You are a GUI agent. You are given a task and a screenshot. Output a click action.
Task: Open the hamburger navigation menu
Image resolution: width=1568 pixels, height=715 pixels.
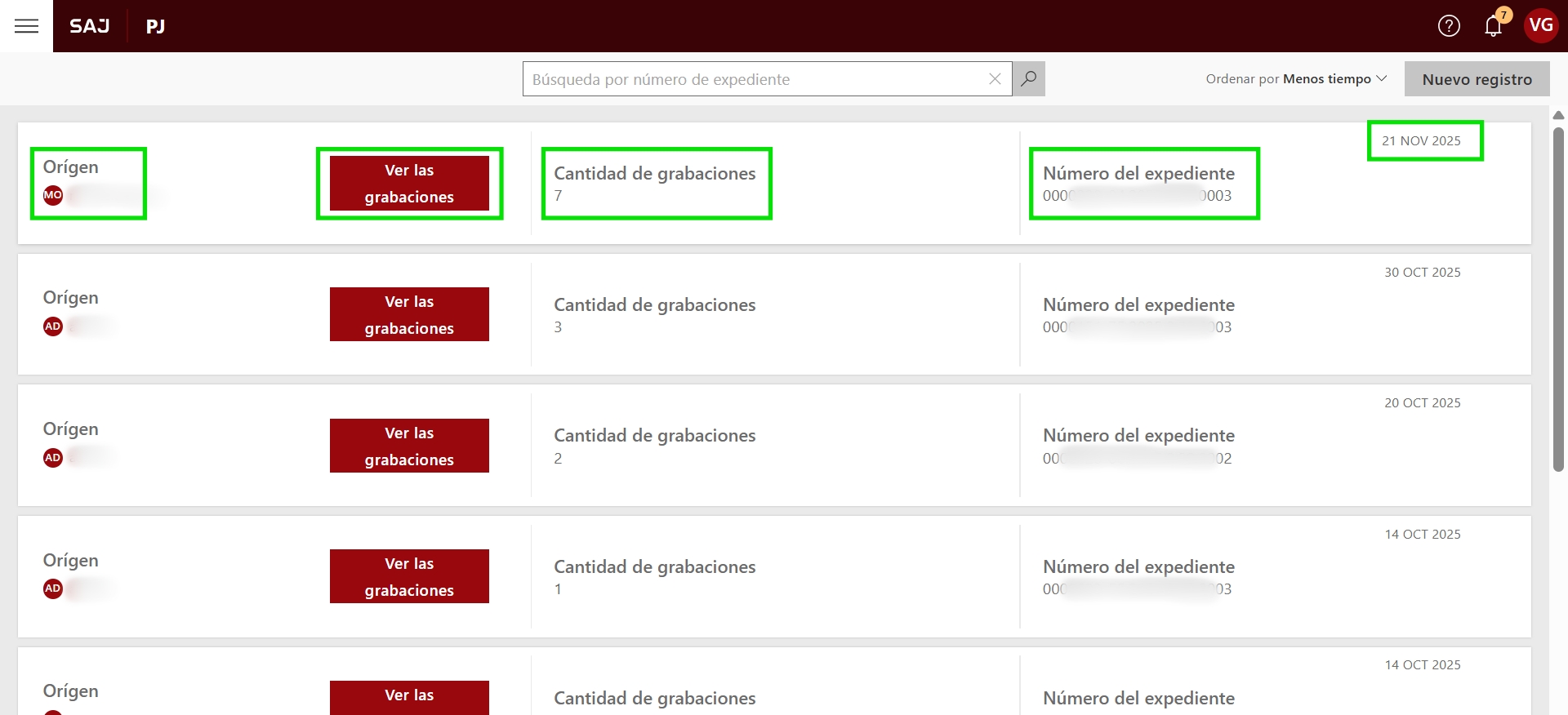click(26, 26)
